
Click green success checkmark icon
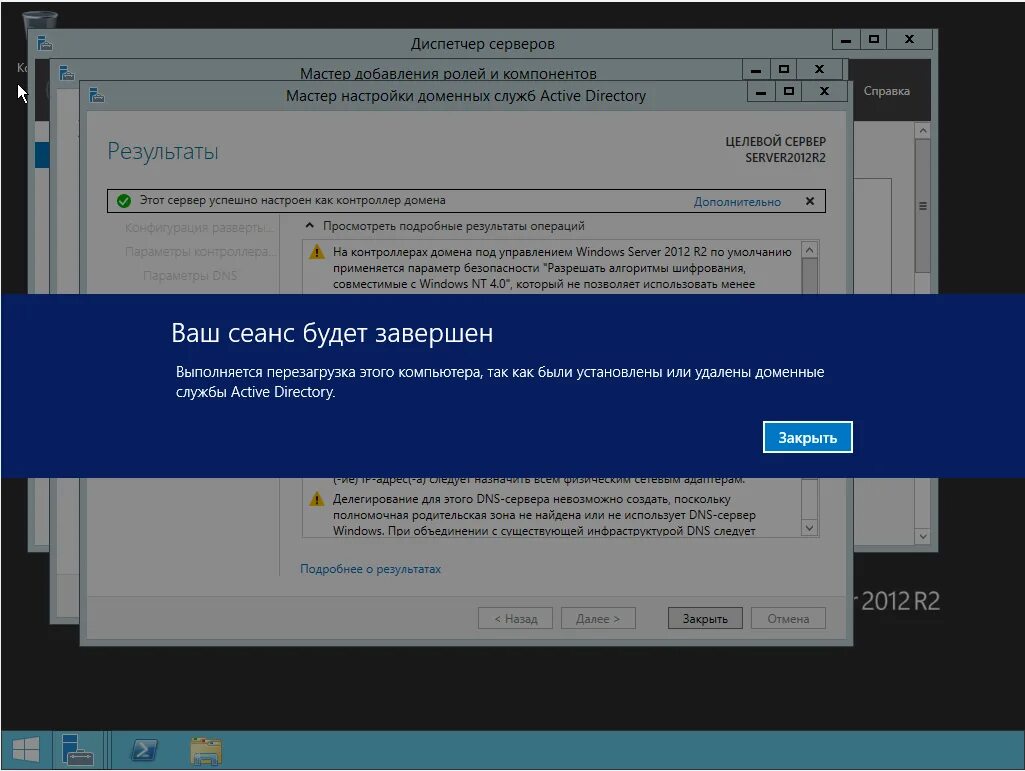click(x=124, y=201)
